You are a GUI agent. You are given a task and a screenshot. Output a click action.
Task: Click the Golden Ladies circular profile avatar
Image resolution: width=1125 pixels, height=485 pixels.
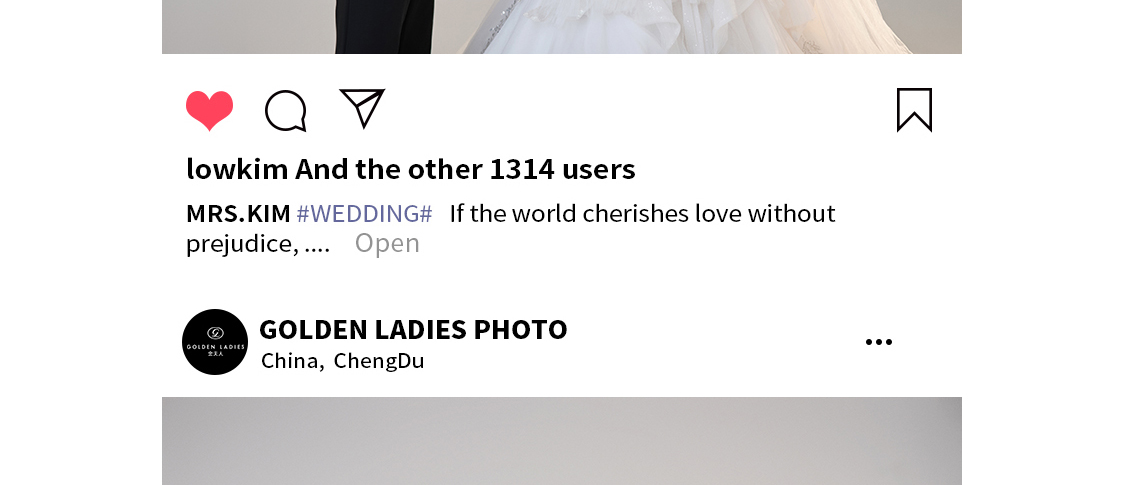click(x=215, y=342)
